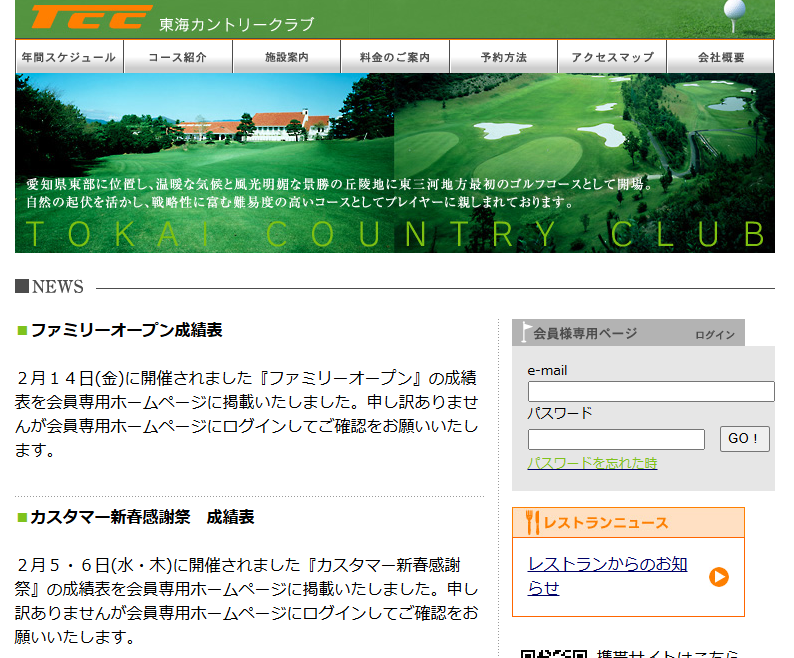This screenshot has width=794, height=658.
Task: Go to 施設案内 page
Action: tap(287, 57)
